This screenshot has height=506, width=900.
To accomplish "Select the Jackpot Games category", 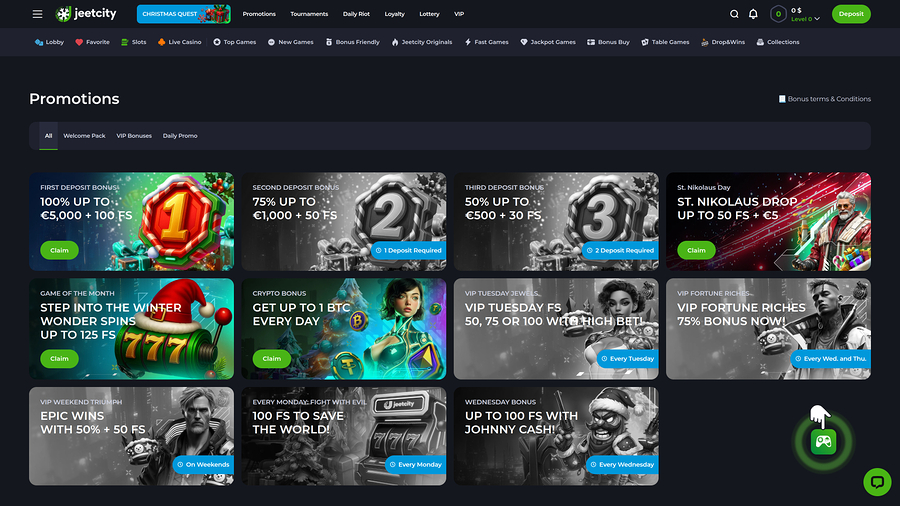I will pos(548,42).
